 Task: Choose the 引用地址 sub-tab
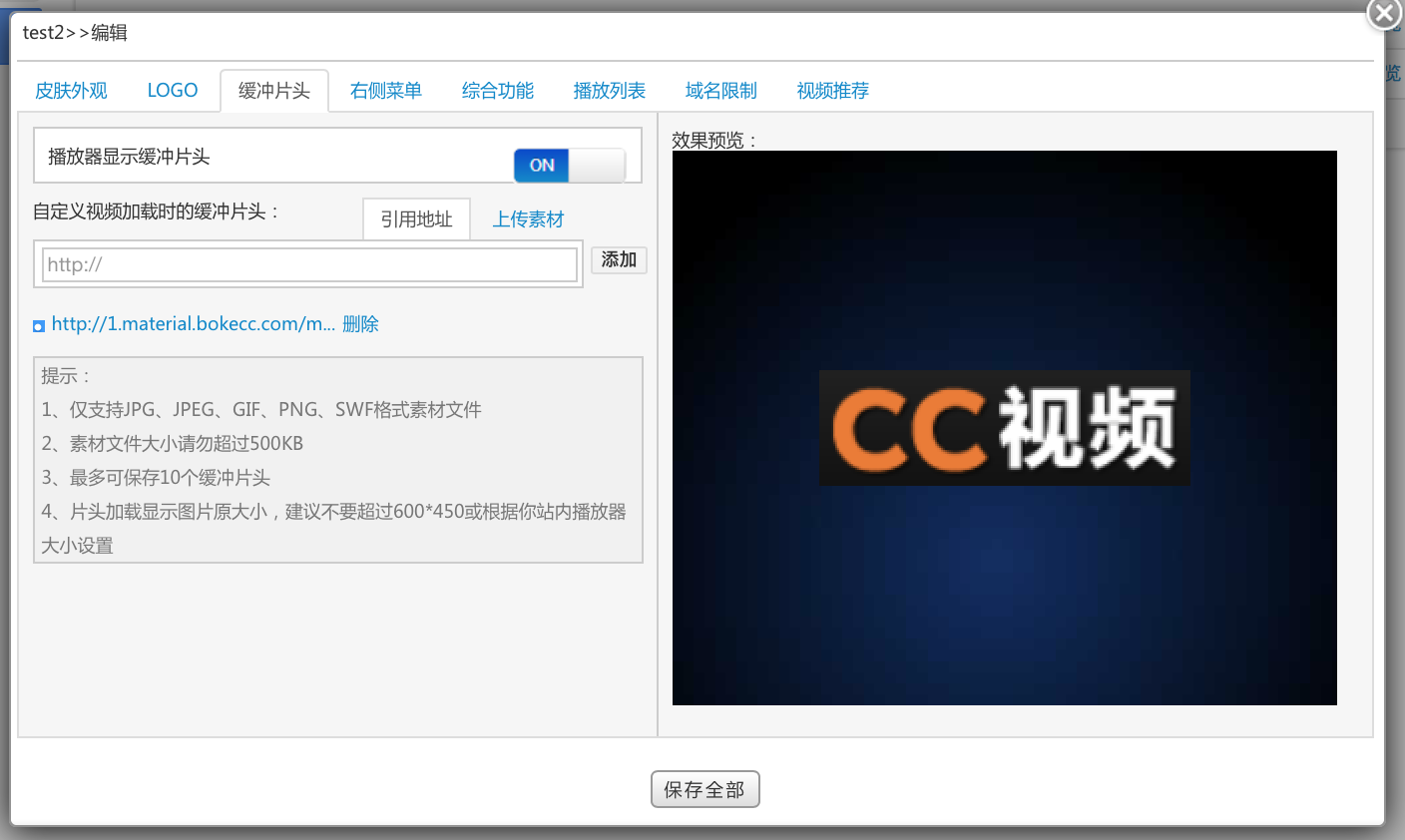tap(416, 219)
